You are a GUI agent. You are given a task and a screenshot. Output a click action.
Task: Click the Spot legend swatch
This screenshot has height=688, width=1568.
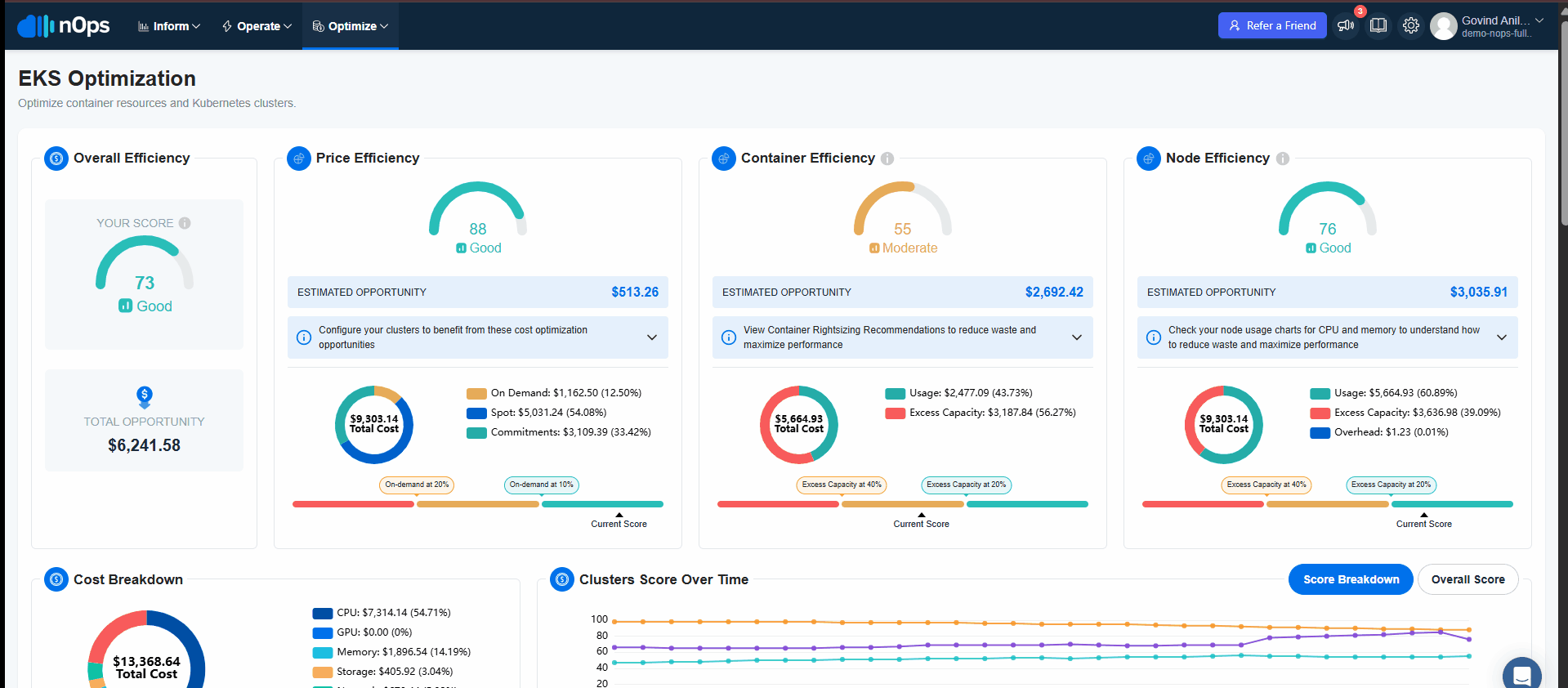click(476, 413)
